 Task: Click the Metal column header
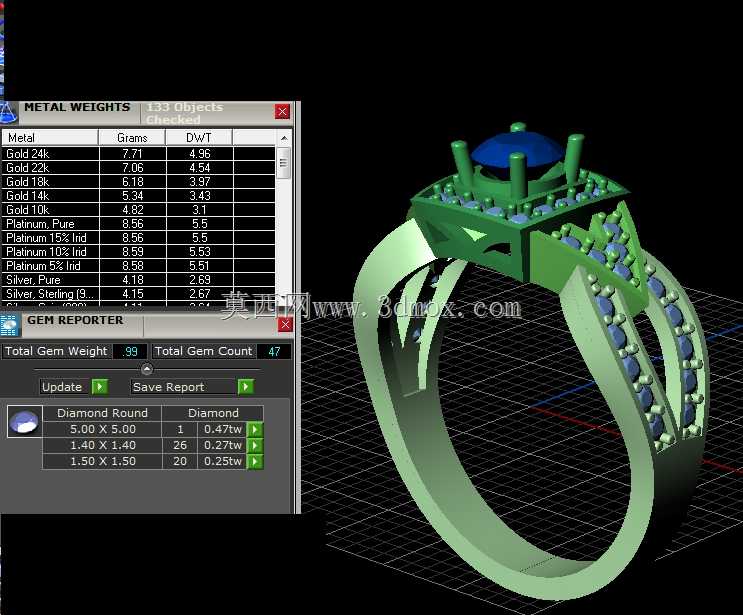50,138
